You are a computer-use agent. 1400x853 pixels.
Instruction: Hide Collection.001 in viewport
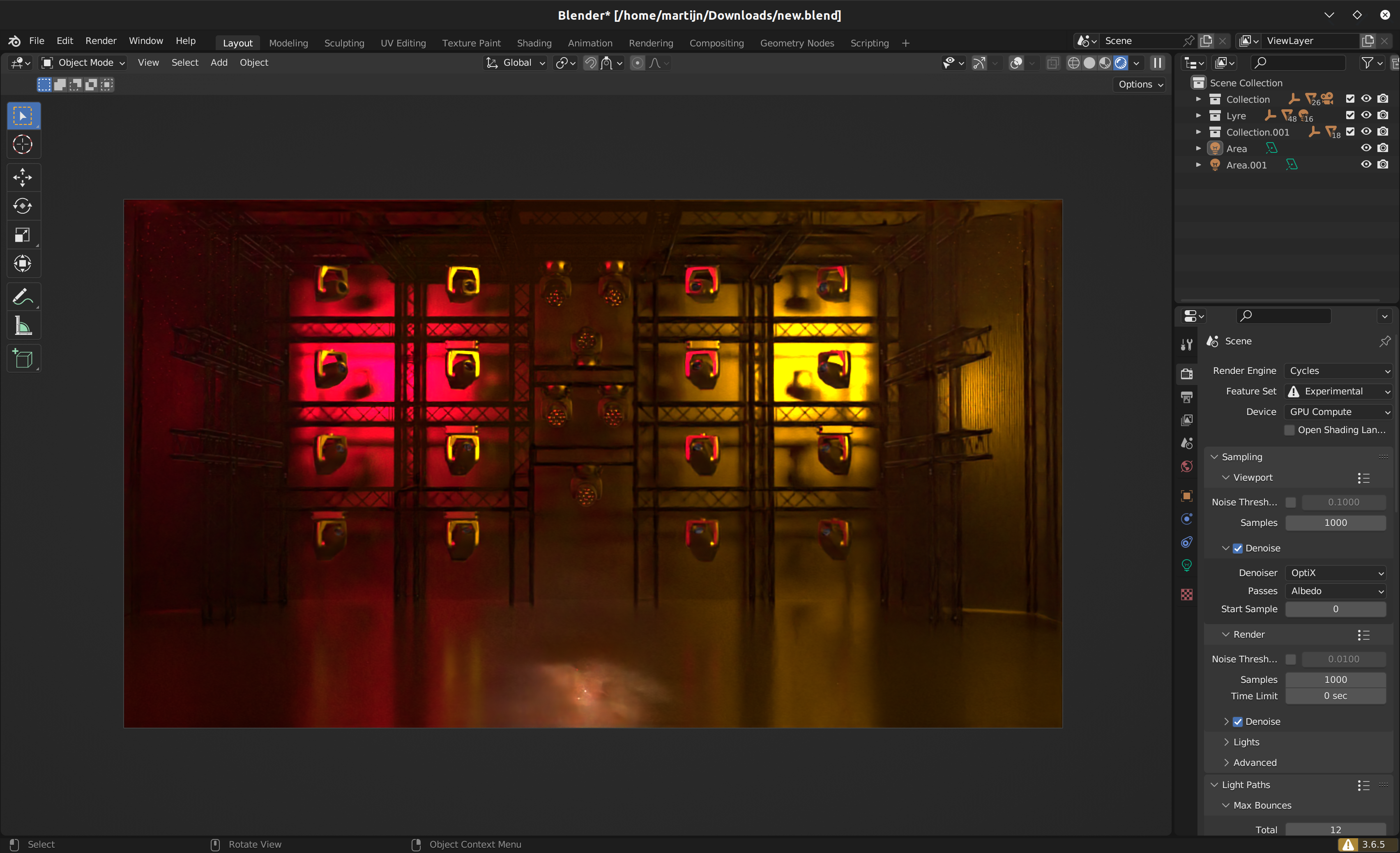point(1366,132)
